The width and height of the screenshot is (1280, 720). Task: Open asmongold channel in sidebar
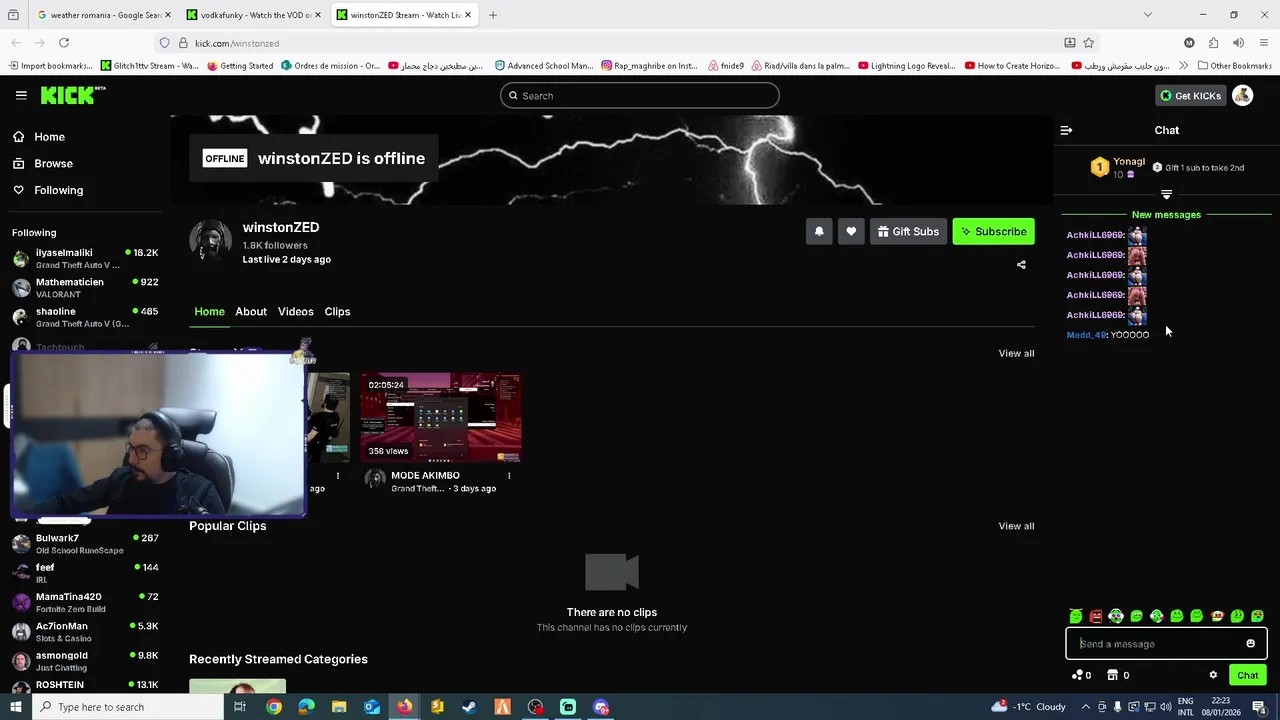(85, 661)
